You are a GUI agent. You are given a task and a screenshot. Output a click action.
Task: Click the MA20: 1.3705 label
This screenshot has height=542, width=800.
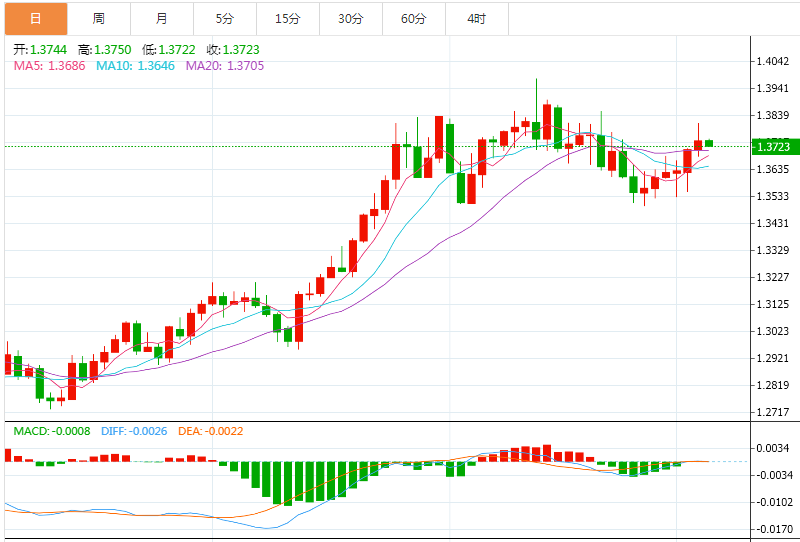coord(225,66)
